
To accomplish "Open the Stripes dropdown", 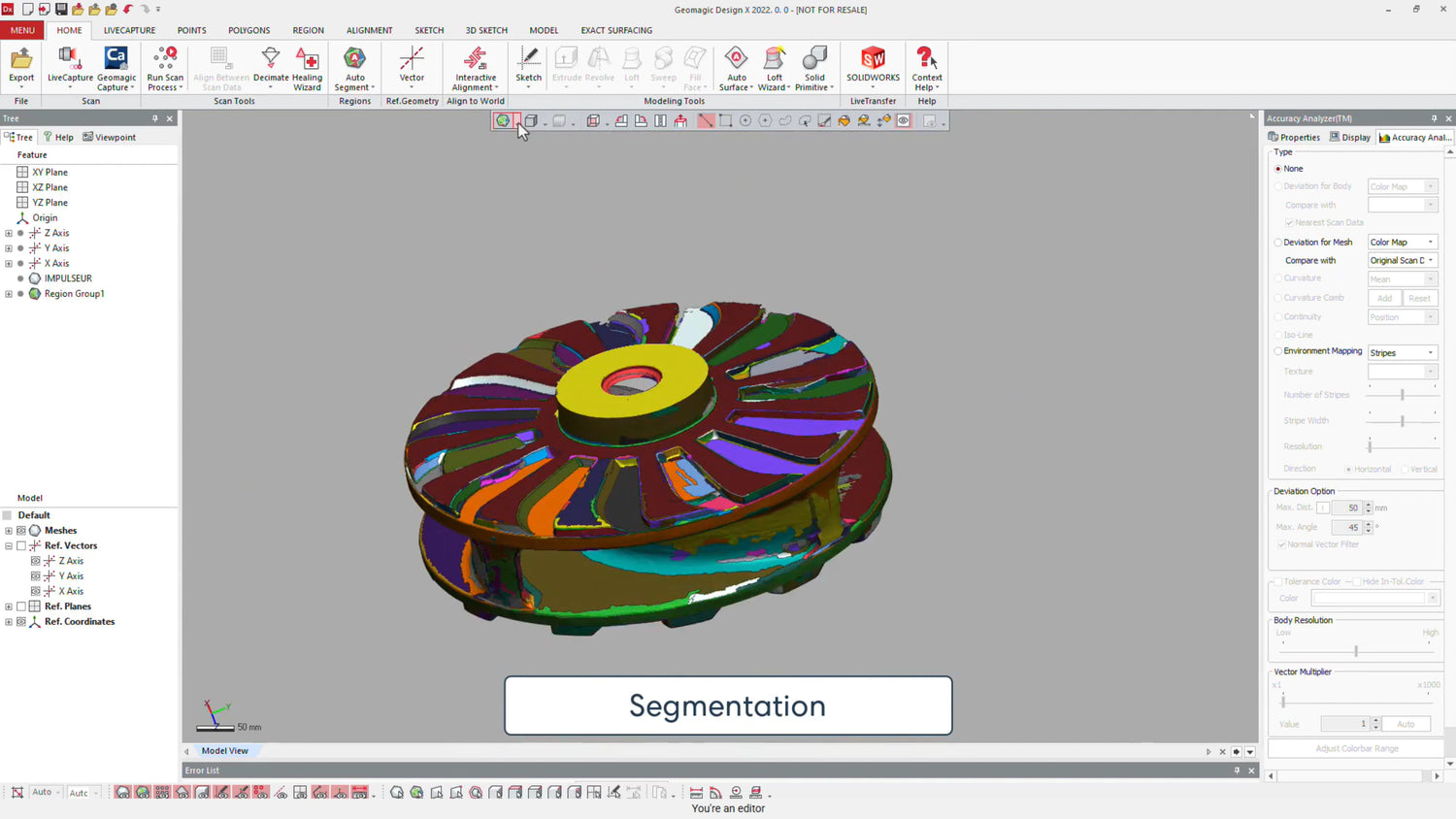I will [x=1402, y=353].
